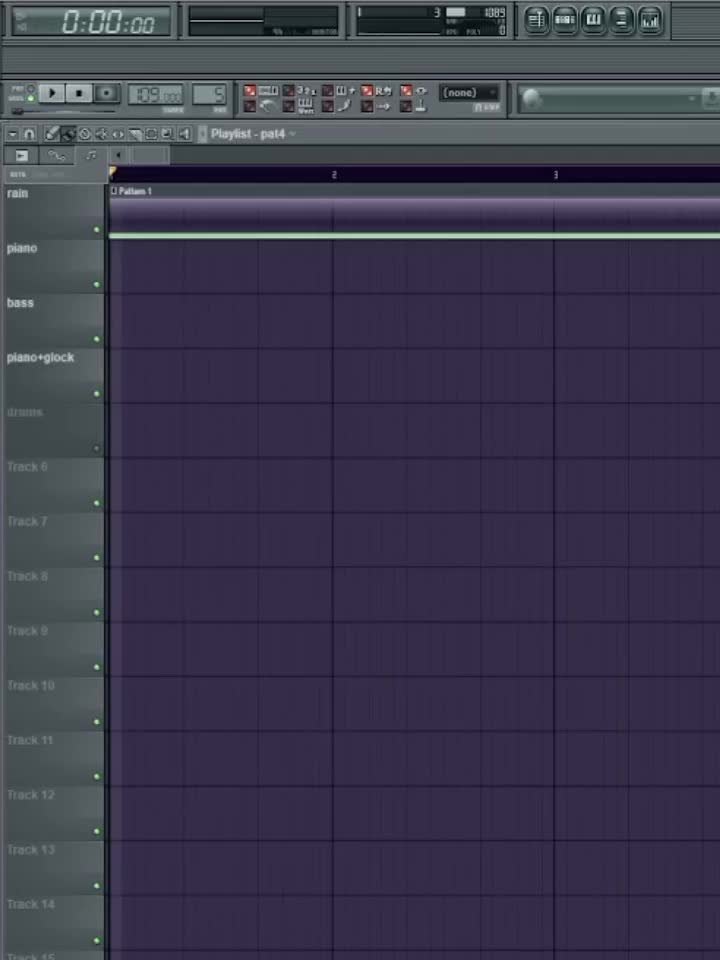Switch to the automation clips tab
720x960 pixels.
(57, 156)
